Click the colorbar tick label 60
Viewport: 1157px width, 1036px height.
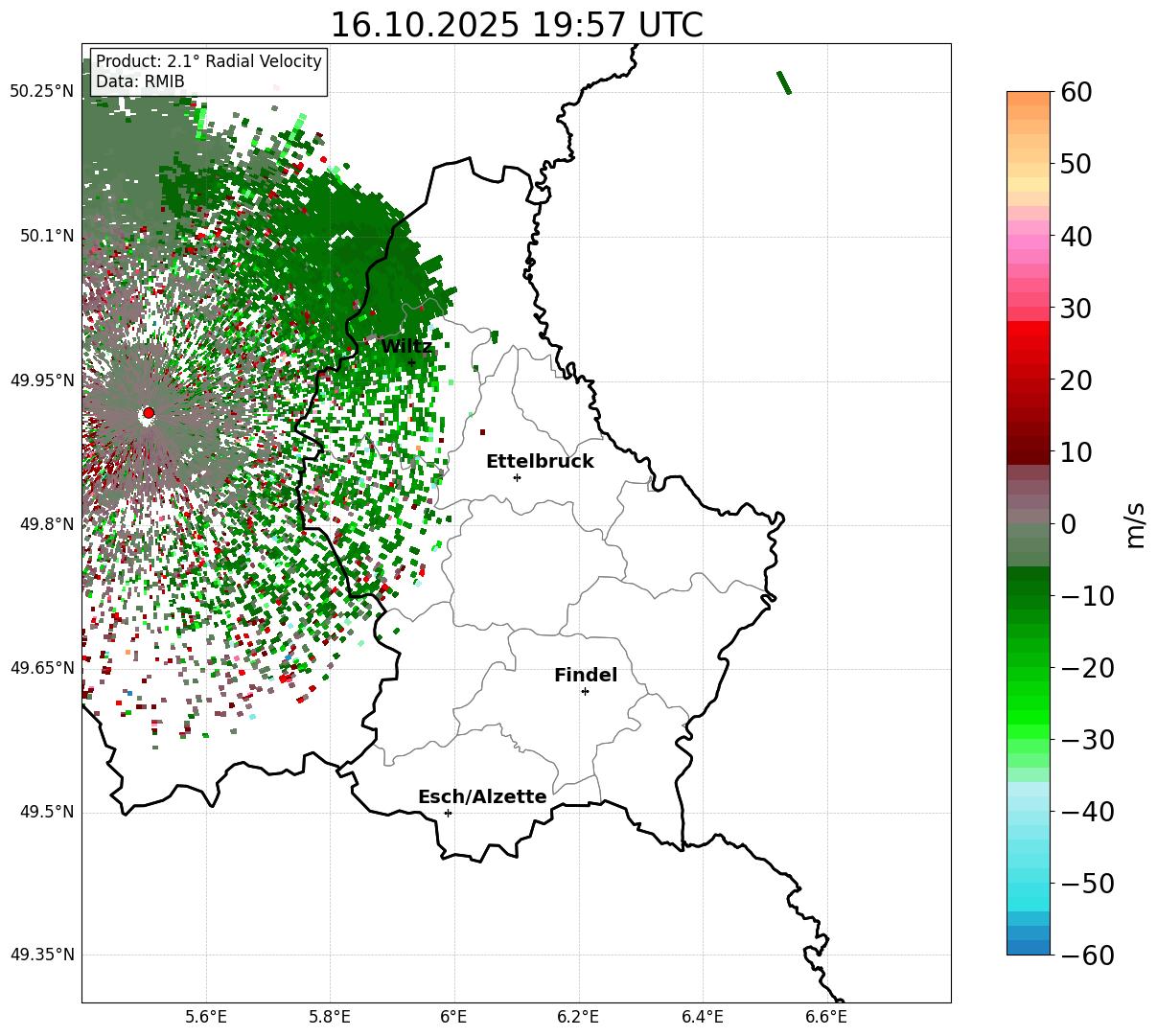tap(1076, 92)
